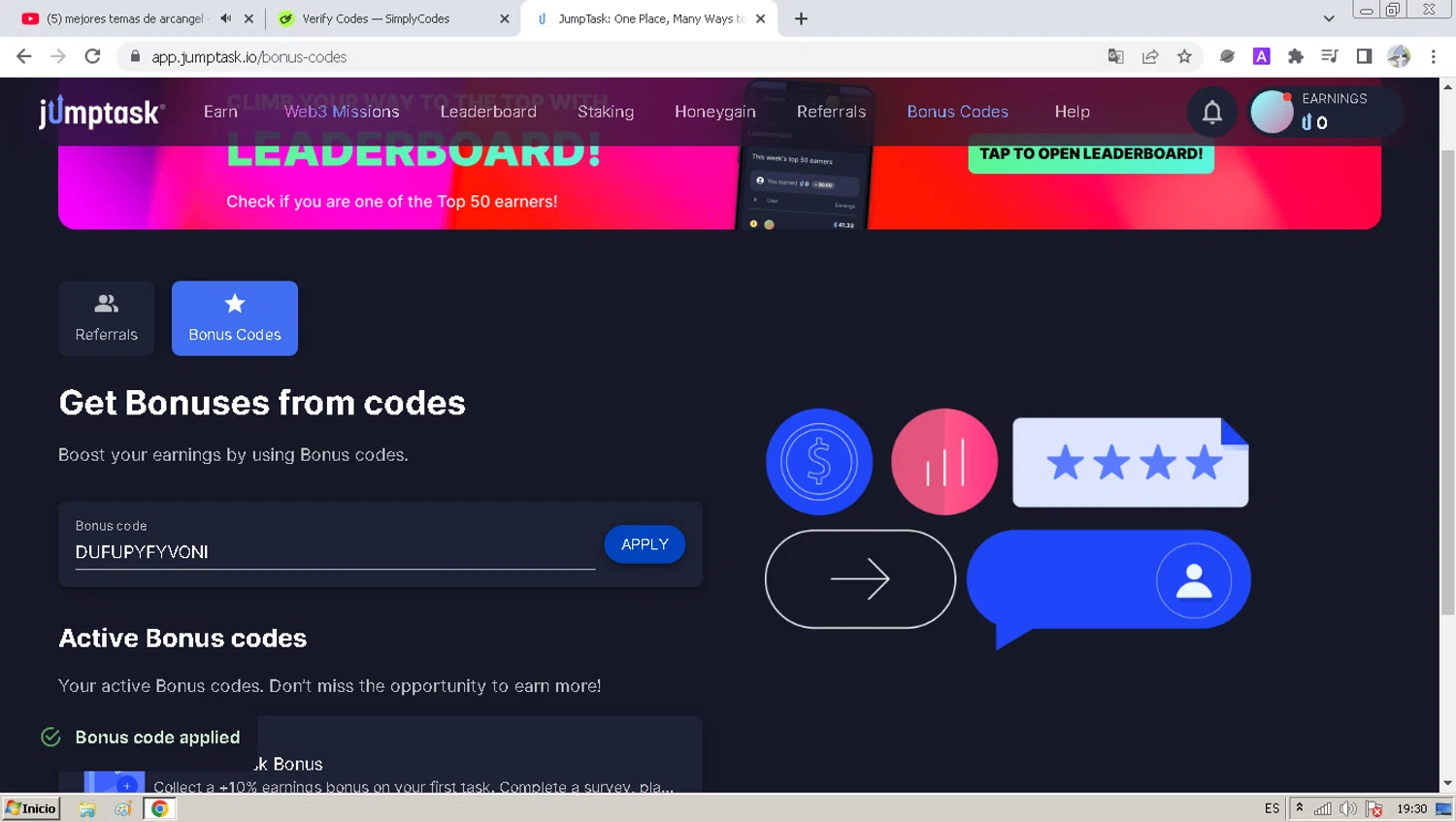This screenshot has width=1456, height=822.
Task: Go back in browser history
Action: tap(24, 56)
